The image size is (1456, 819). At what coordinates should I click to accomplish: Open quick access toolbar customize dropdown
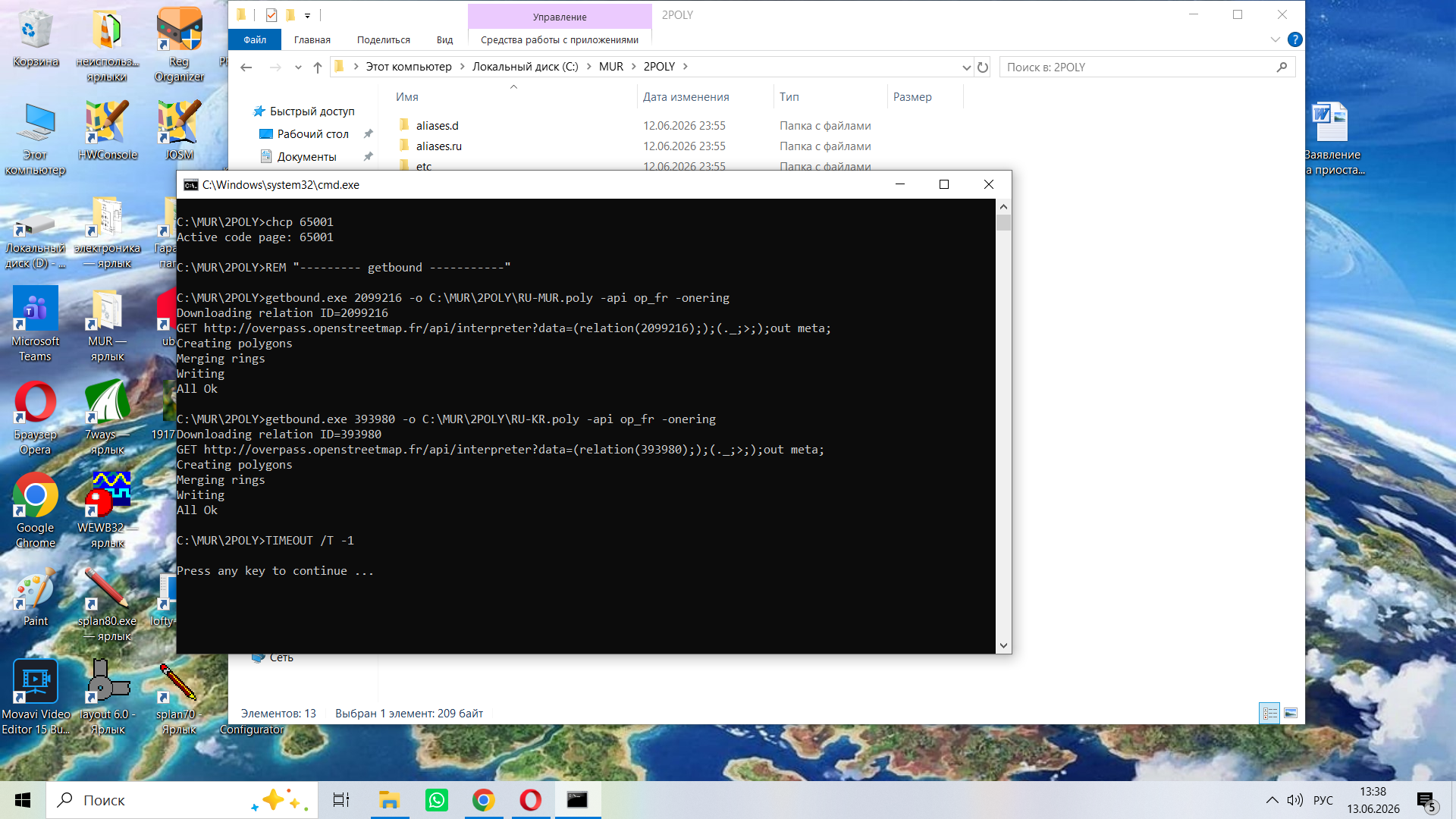[x=307, y=15]
